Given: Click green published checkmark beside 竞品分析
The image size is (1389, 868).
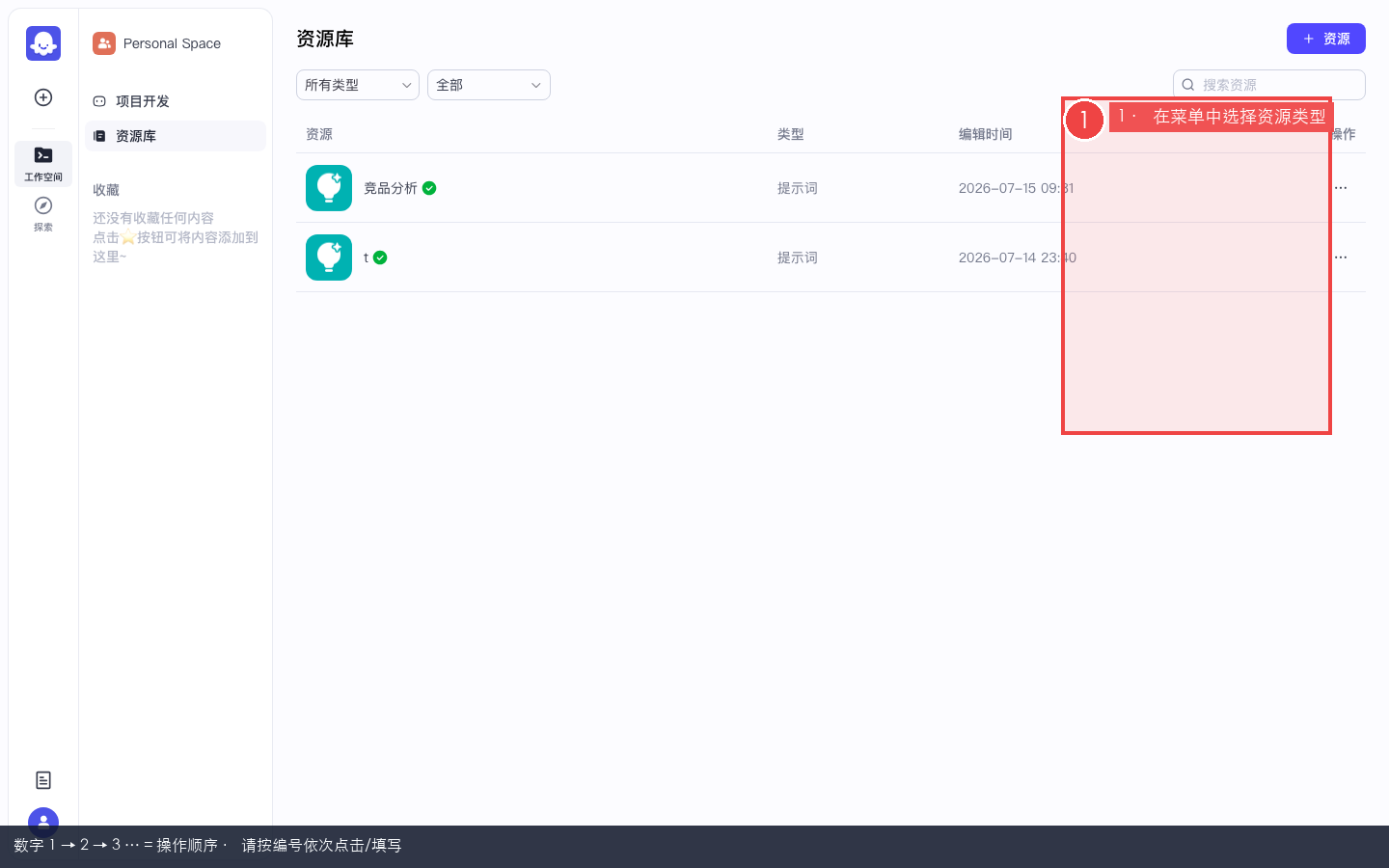Looking at the screenshot, I should pos(429,188).
